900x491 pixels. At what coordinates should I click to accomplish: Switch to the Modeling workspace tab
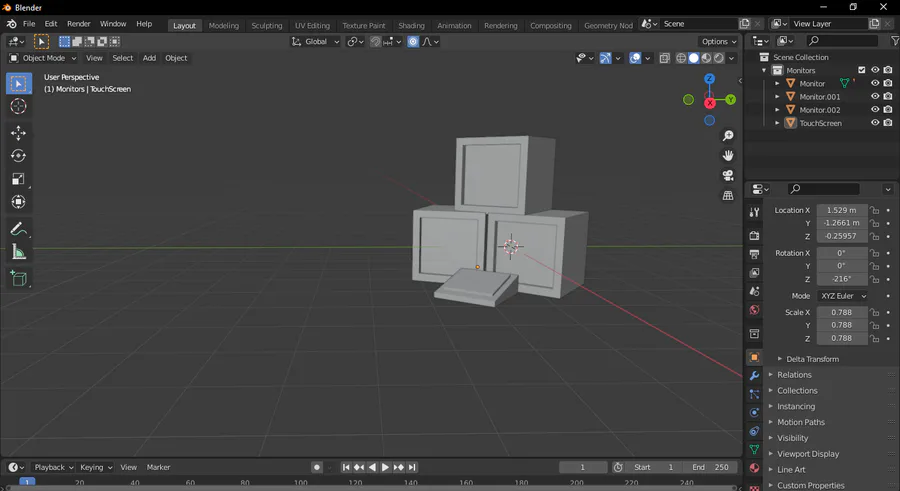[x=223, y=25]
